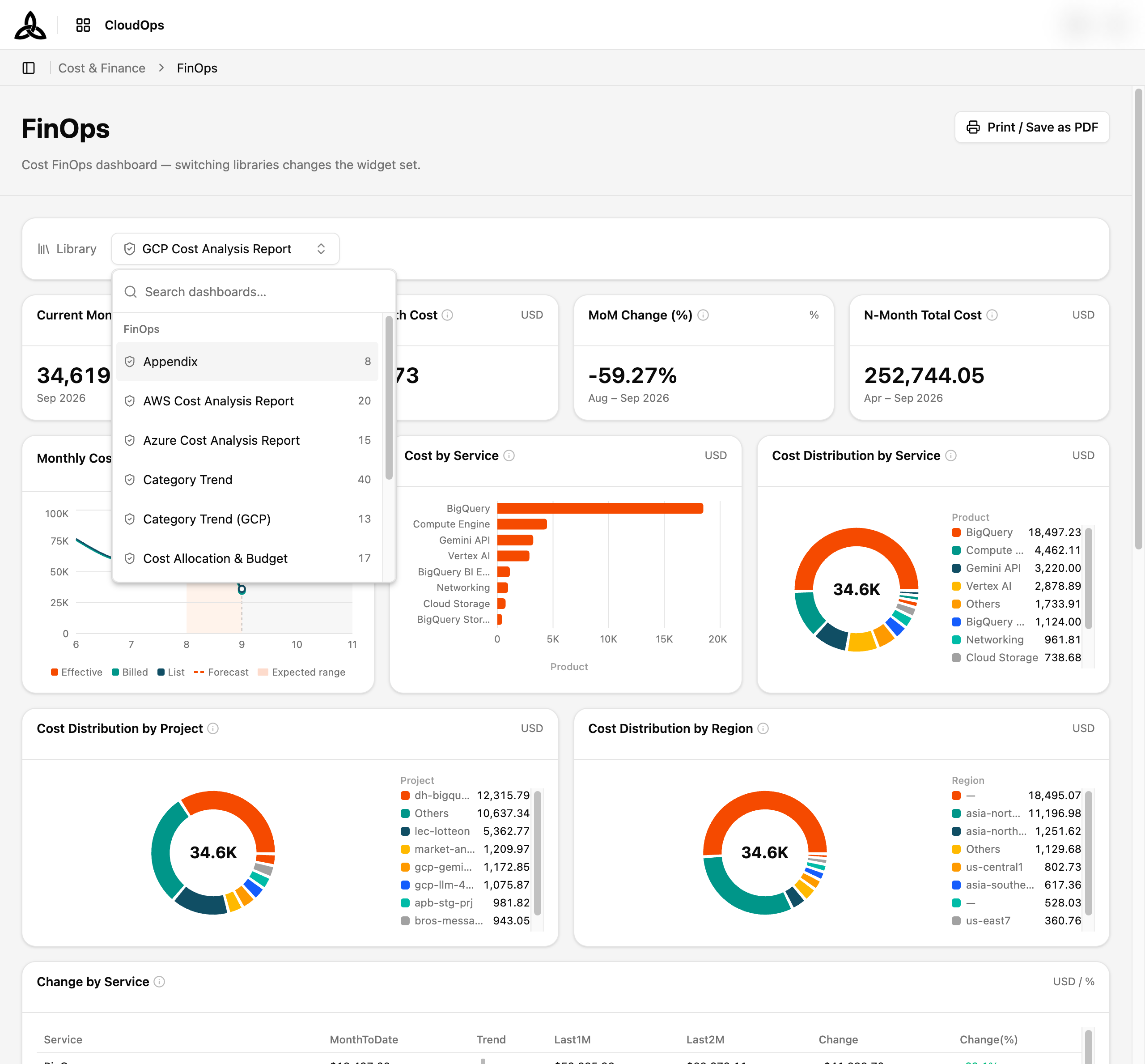Go to Cost & Finance breadcrumb
The height and width of the screenshot is (1064, 1145).
tap(102, 68)
